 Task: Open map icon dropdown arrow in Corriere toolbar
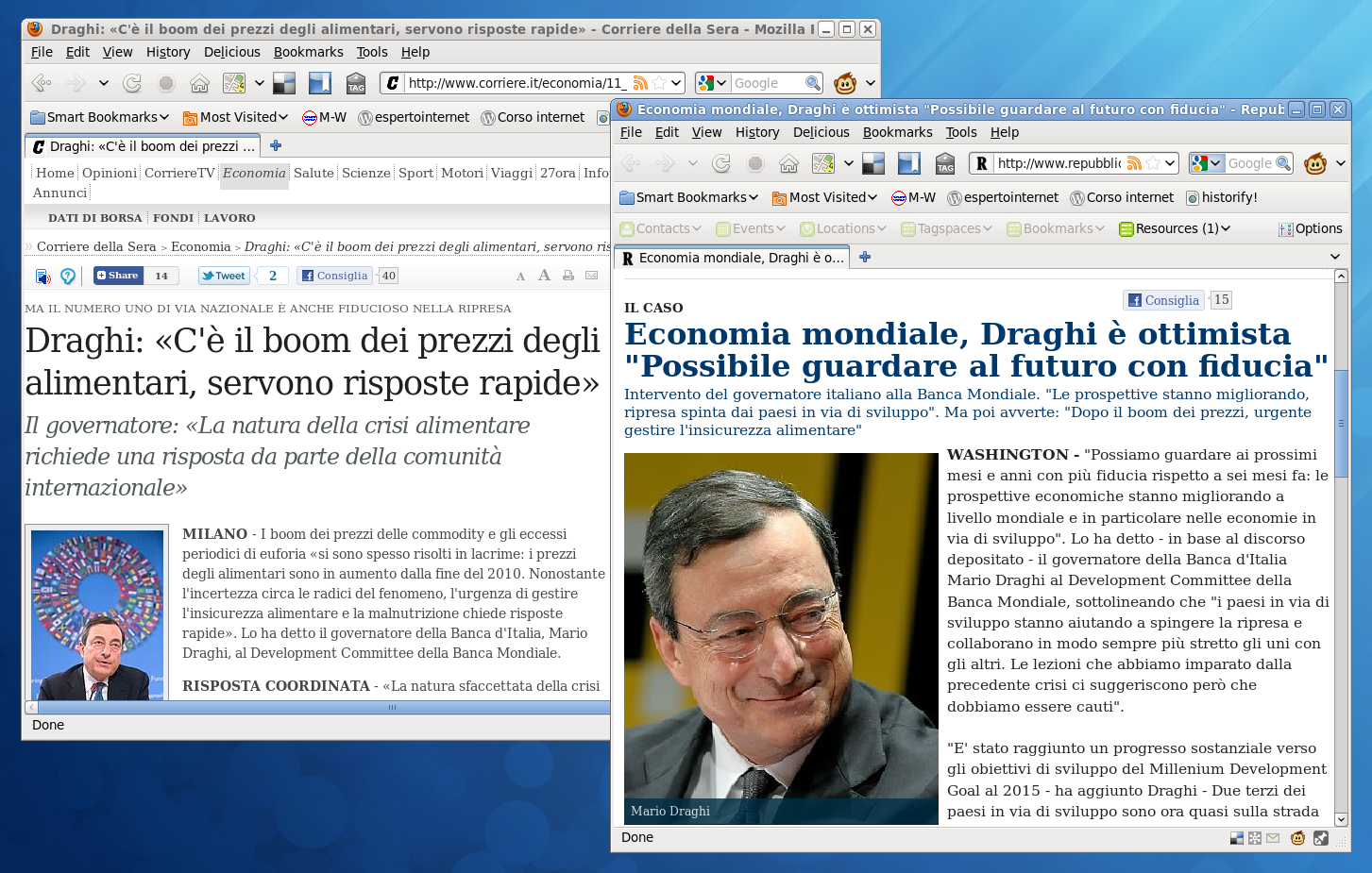click(260, 83)
